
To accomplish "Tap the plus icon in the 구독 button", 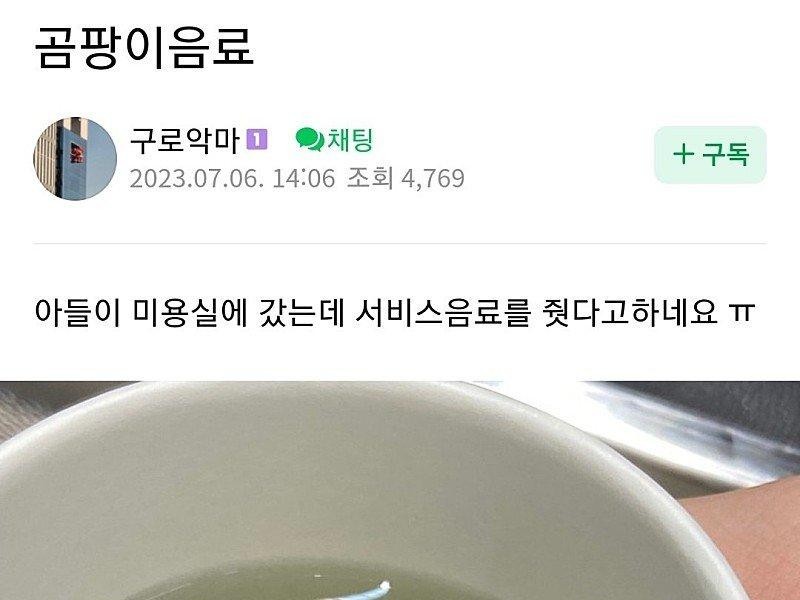I will coord(683,154).
